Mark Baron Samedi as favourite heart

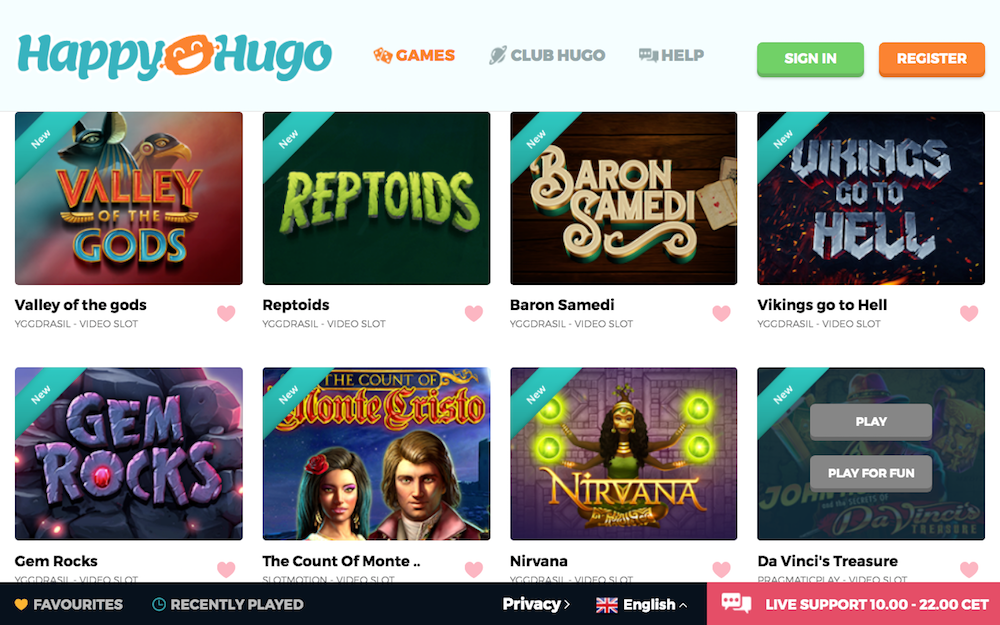pos(721,313)
